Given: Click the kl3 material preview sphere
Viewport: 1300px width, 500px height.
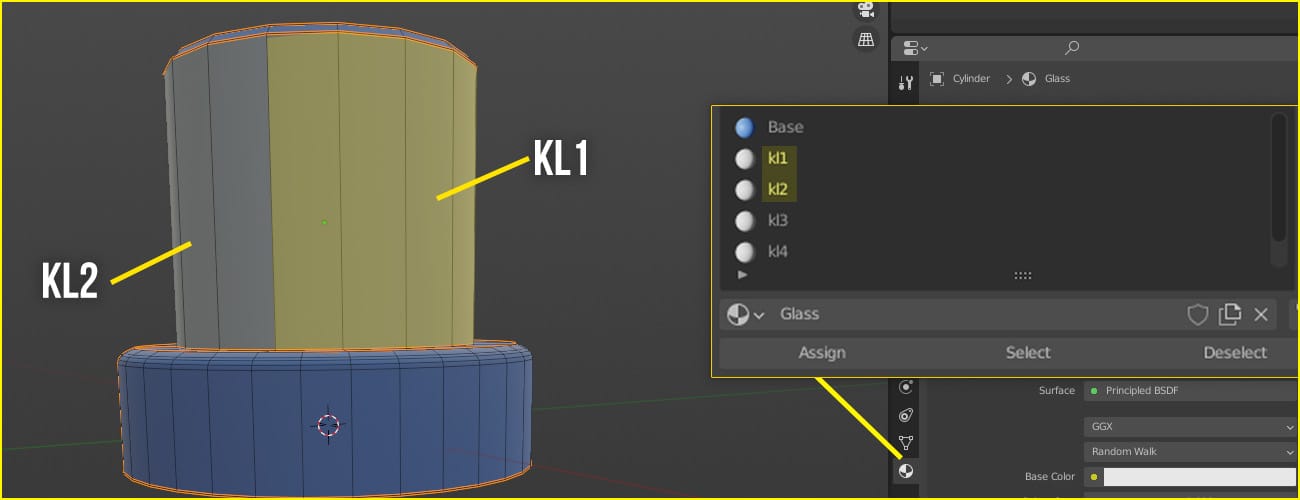Looking at the screenshot, I should pyautogui.click(x=744, y=220).
